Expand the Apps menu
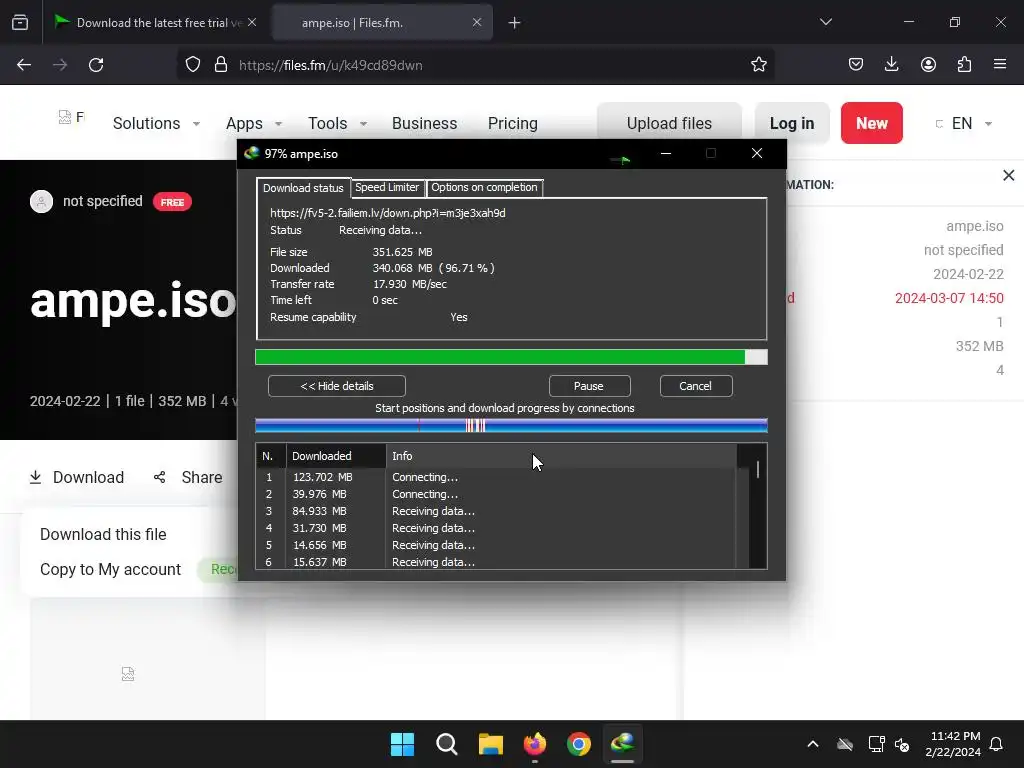Viewport: 1024px width, 768px height. [253, 123]
